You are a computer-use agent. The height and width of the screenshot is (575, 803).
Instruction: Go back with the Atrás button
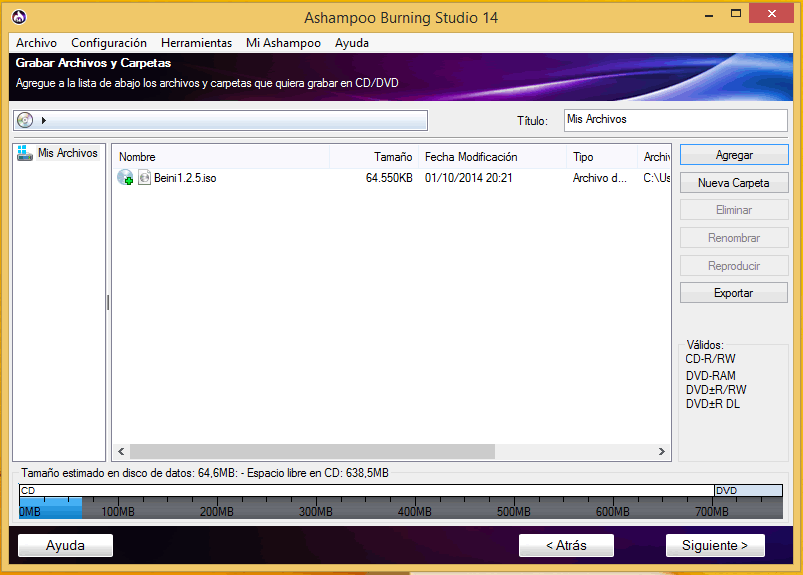pyautogui.click(x=566, y=546)
